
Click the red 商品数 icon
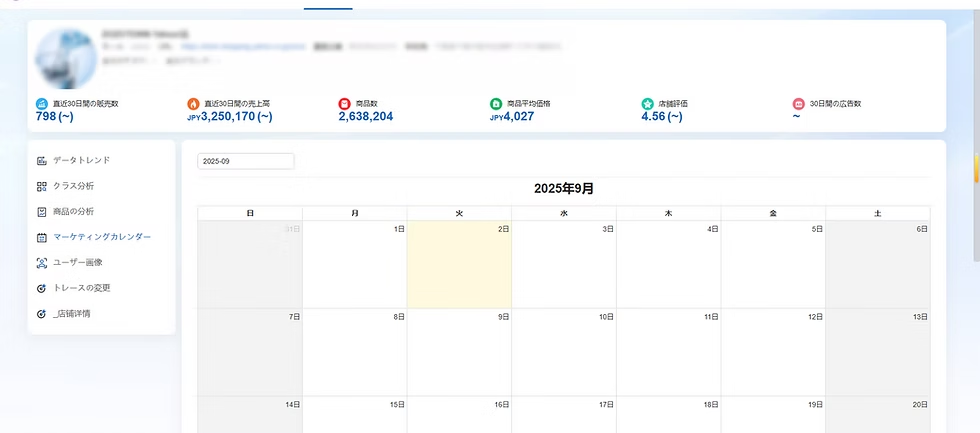[344, 104]
